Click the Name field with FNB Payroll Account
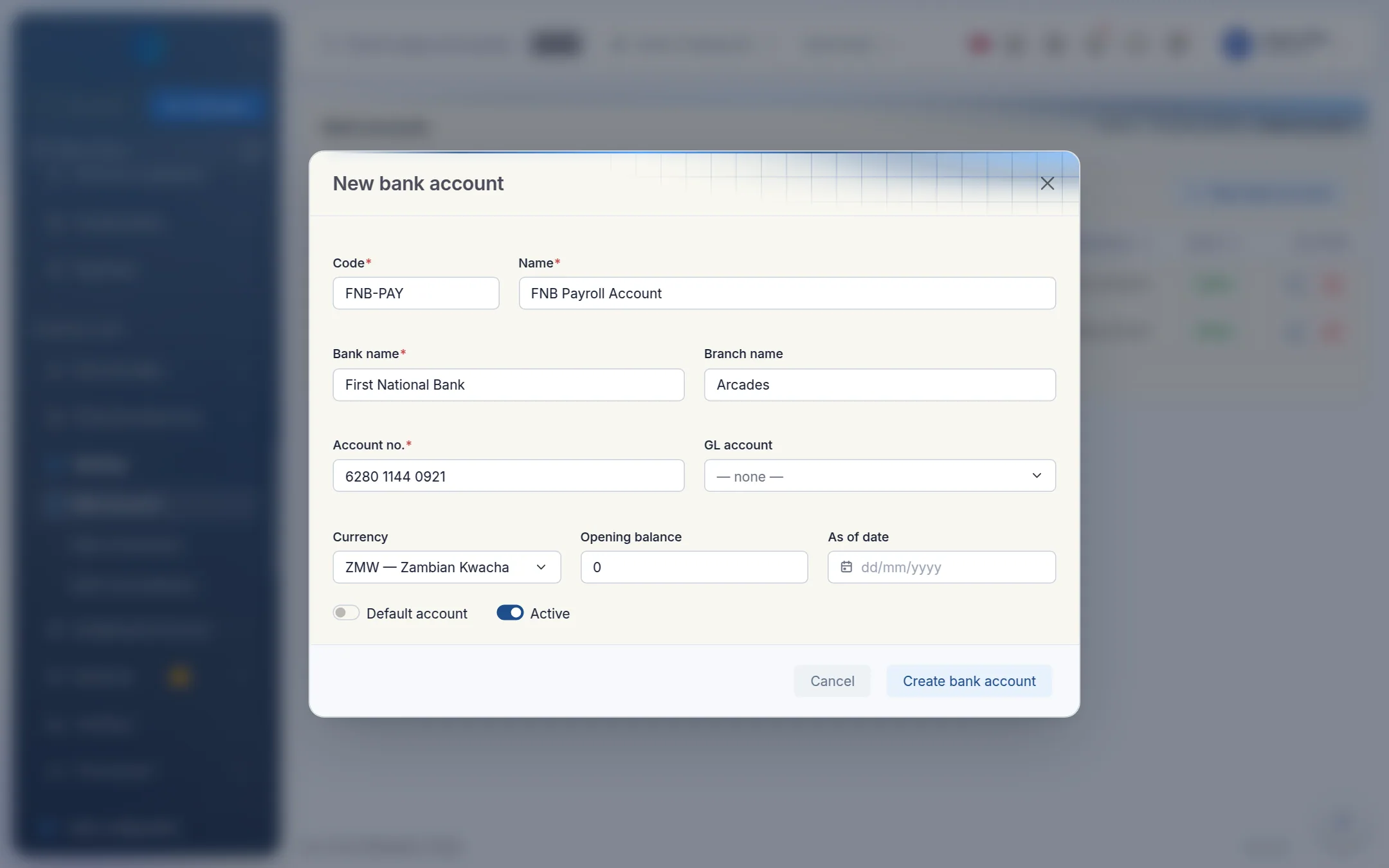 coord(787,293)
